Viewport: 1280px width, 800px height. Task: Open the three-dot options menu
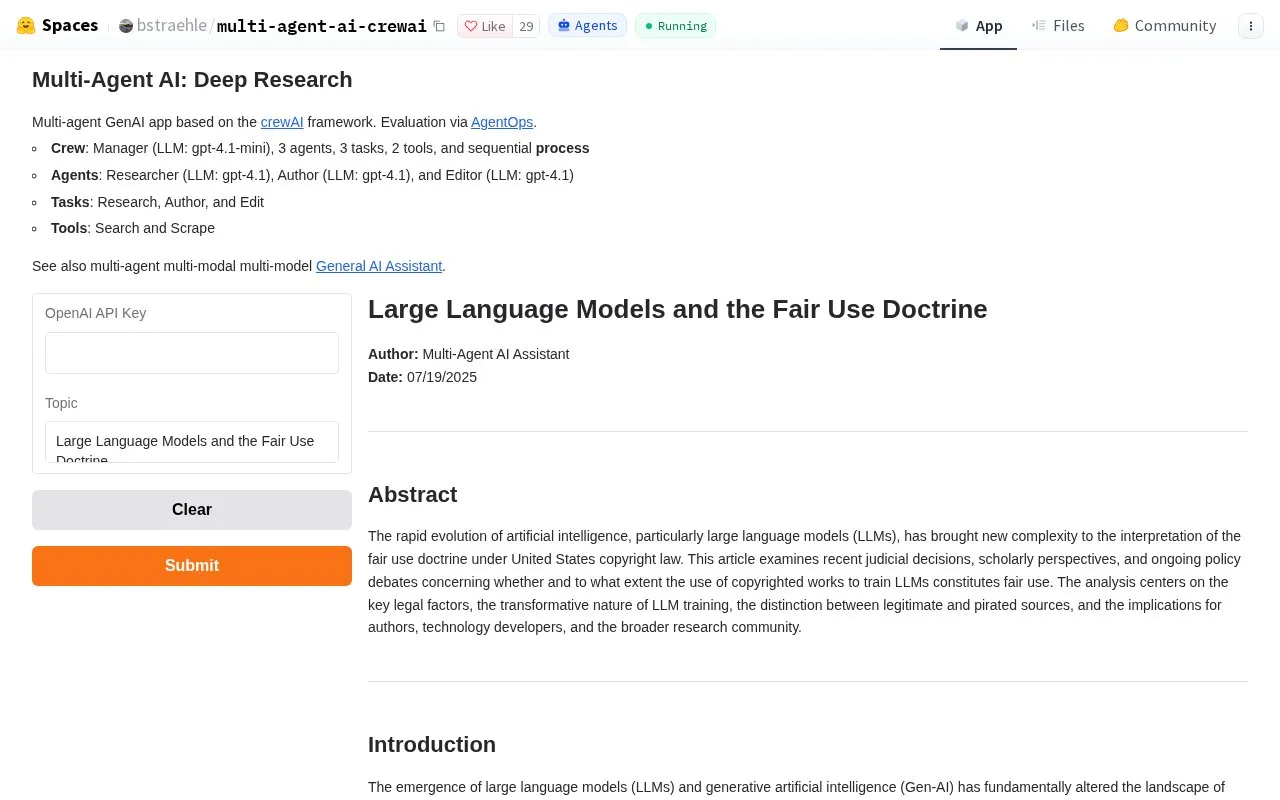coord(1251,26)
